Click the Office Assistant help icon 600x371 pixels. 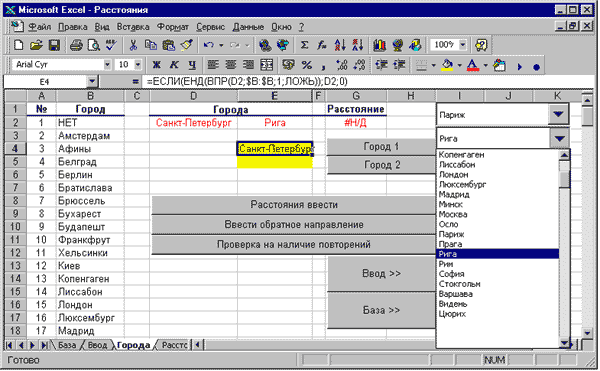(481, 45)
